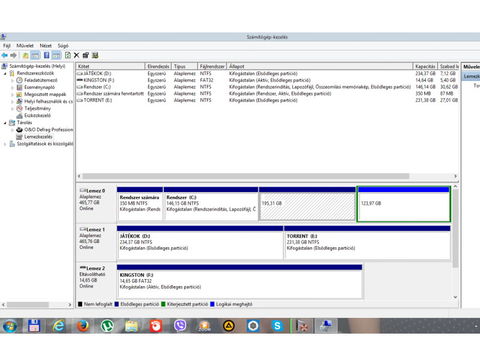
Task: Click disk view vertical scrollbar down arrow
Action: point(455,297)
